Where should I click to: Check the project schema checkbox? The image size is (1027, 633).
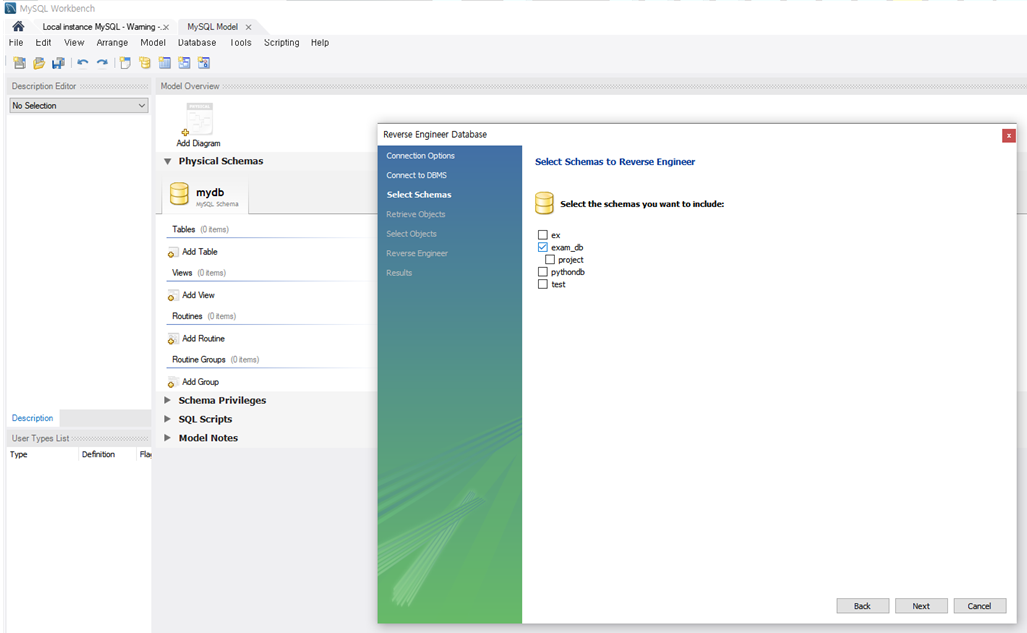(x=550, y=259)
